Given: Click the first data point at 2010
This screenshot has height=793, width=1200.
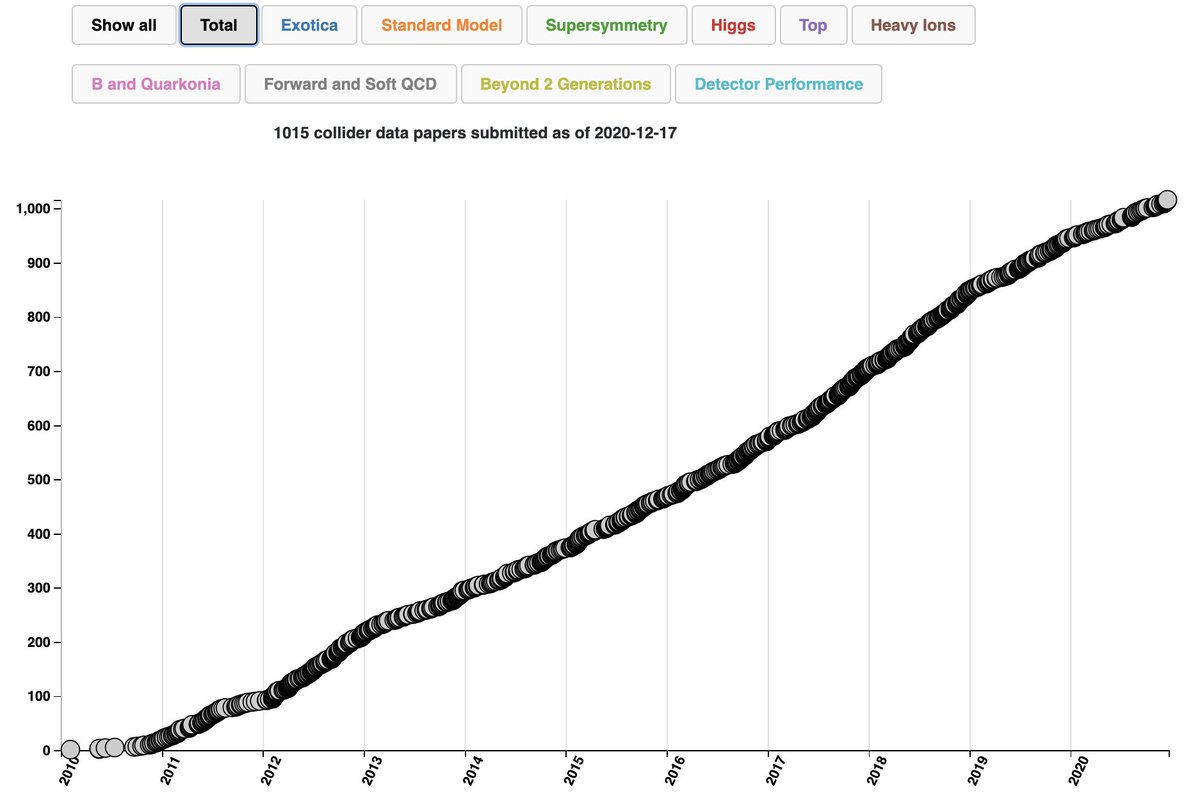Looking at the screenshot, I should point(70,749).
